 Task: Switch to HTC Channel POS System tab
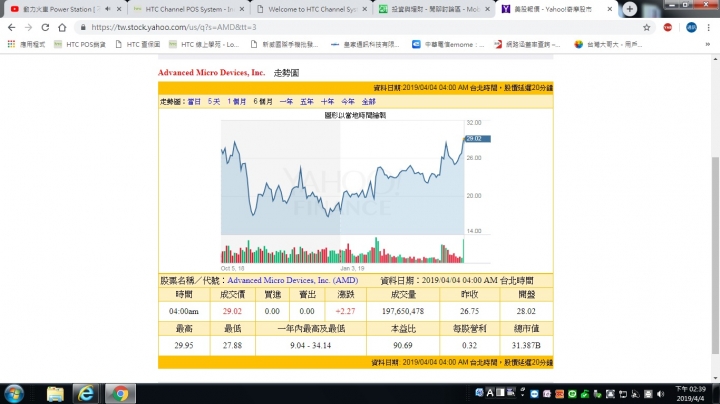pyautogui.click(x=188, y=9)
